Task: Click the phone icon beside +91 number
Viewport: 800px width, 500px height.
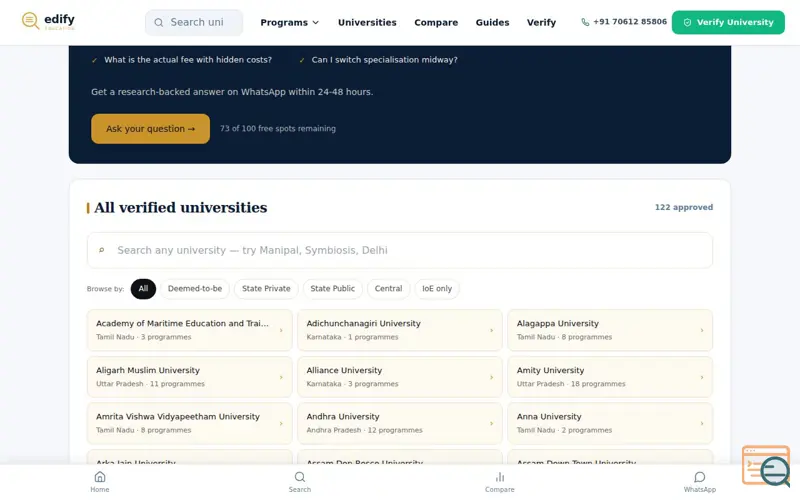Action: 585,22
